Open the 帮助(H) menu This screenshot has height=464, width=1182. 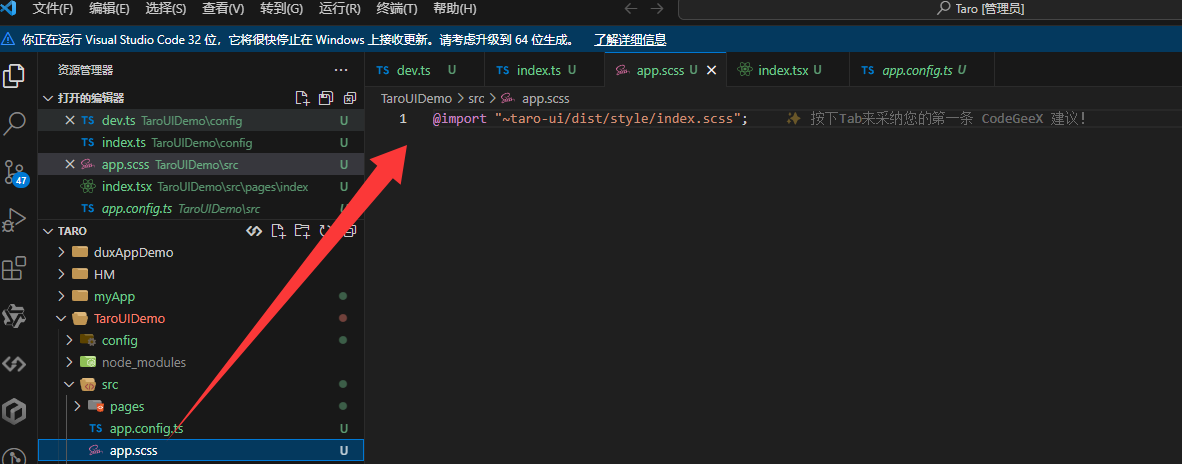pos(455,9)
